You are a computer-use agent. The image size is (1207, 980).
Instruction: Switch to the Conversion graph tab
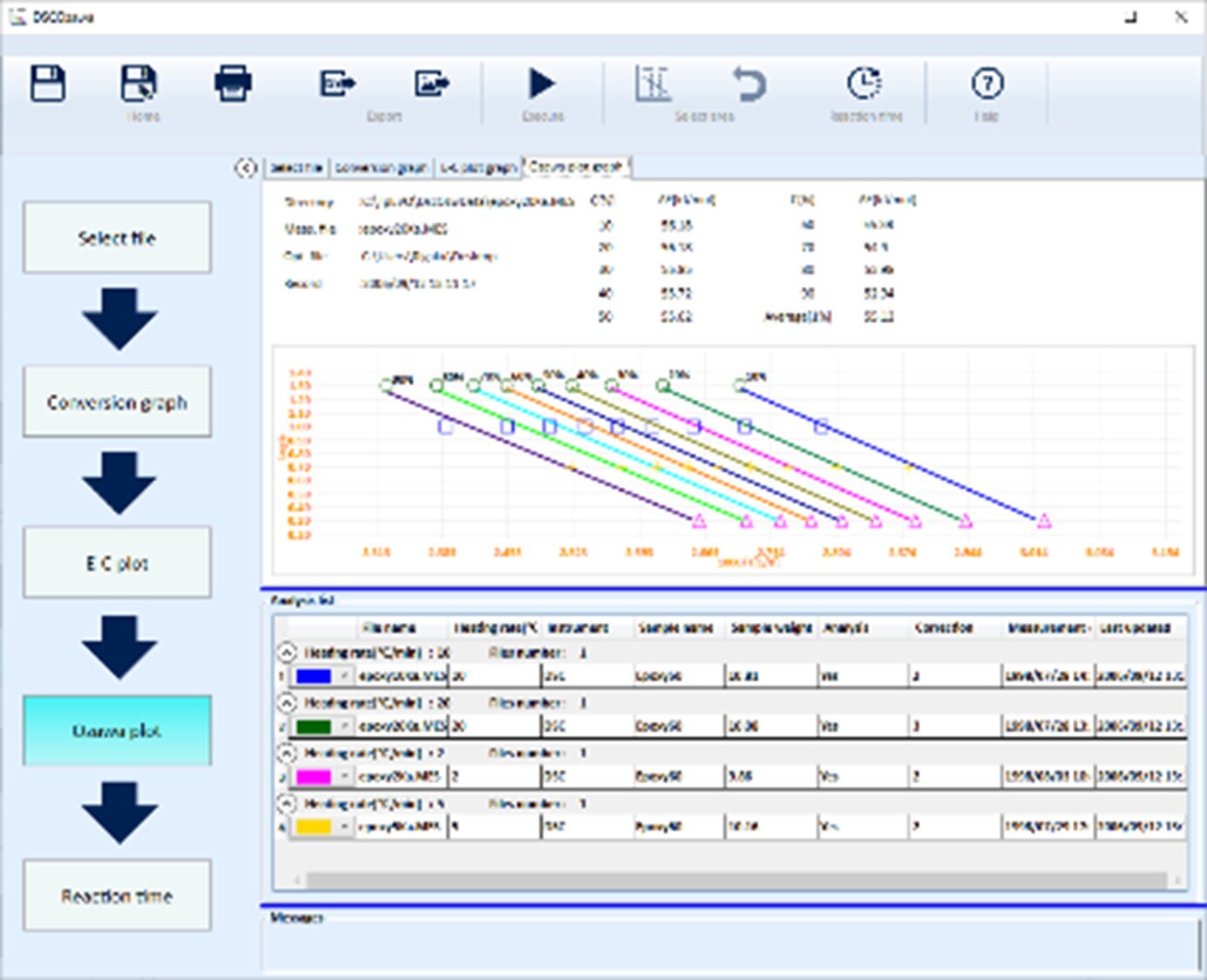point(381,167)
